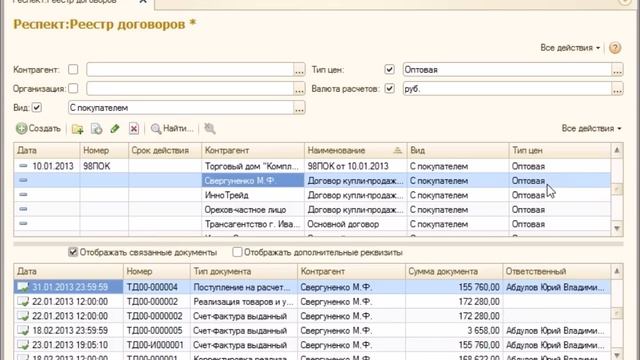640x360 pixels.
Task: Sort by the Наименование column header
Action: pyautogui.click(x=355, y=150)
